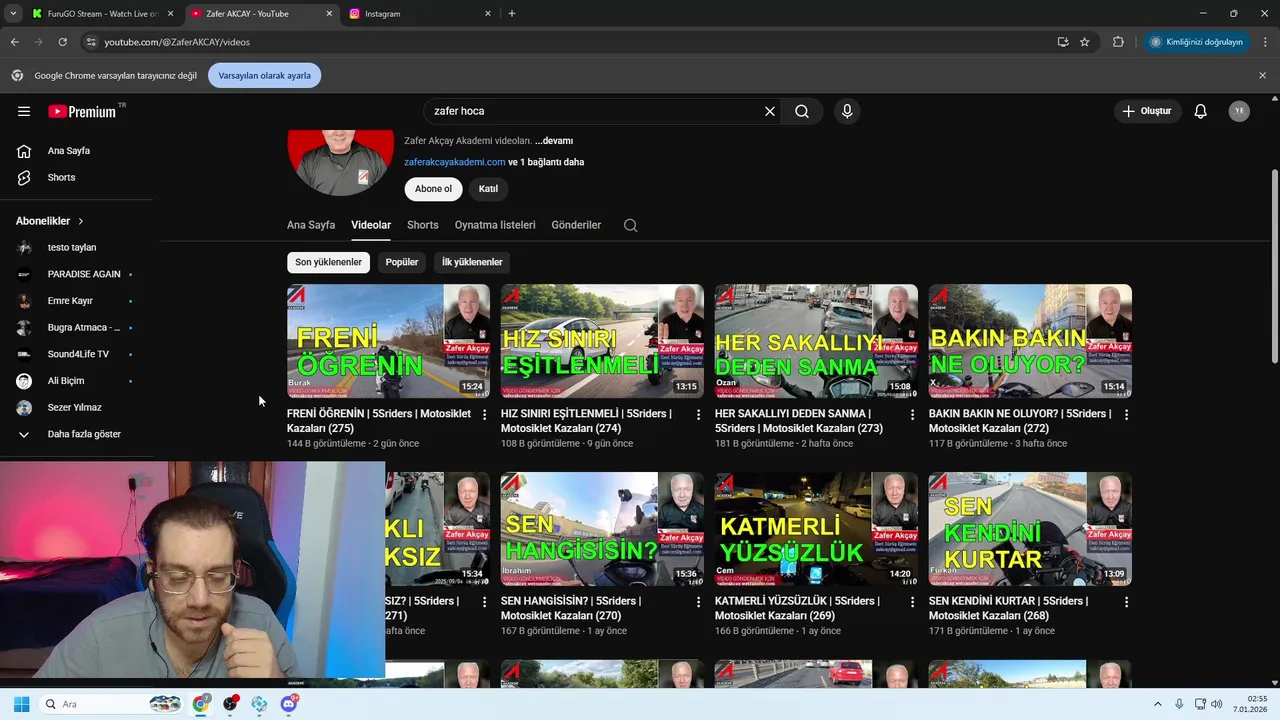Open Chrome three-dot menu
This screenshot has height=720, width=1280.
click(1266, 42)
